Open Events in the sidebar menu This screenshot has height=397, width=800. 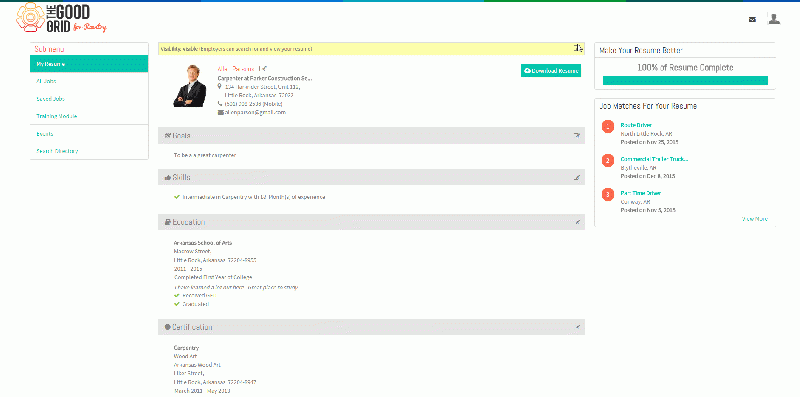pos(89,134)
